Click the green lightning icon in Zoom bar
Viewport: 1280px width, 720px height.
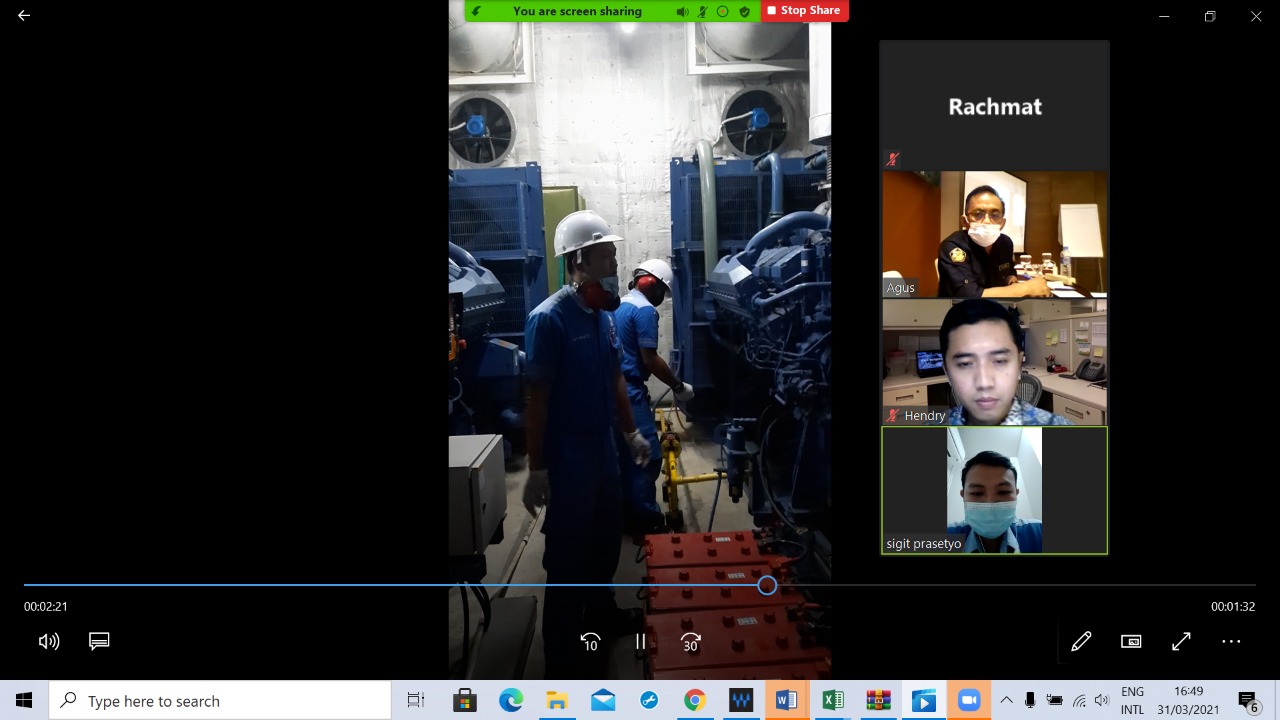click(x=477, y=11)
